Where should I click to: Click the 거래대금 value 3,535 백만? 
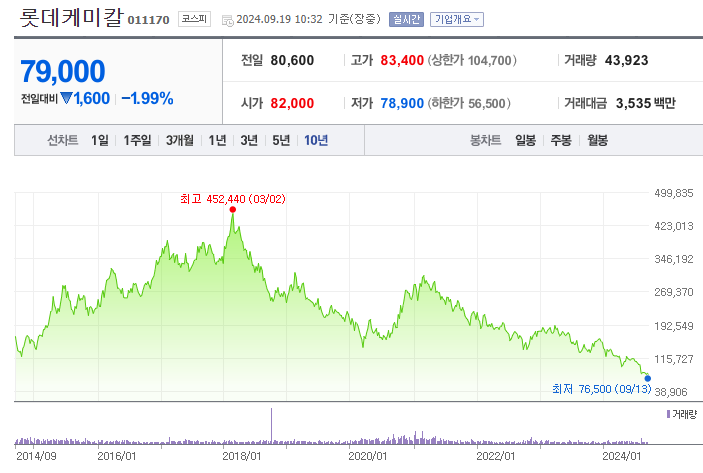coord(645,103)
